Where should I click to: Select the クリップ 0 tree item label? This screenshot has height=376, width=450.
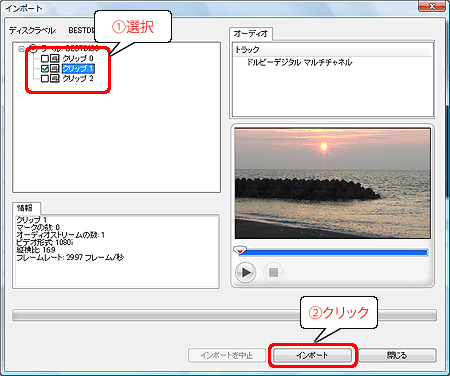click(x=78, y=59)
